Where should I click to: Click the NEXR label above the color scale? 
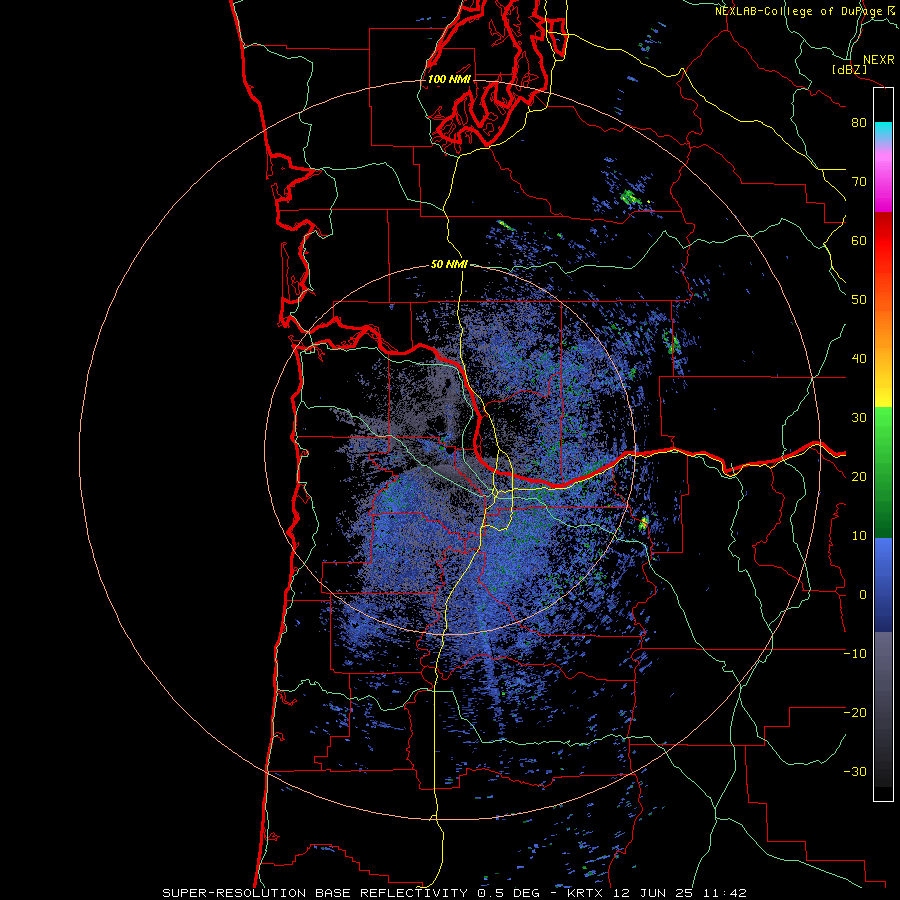[878, 60]
